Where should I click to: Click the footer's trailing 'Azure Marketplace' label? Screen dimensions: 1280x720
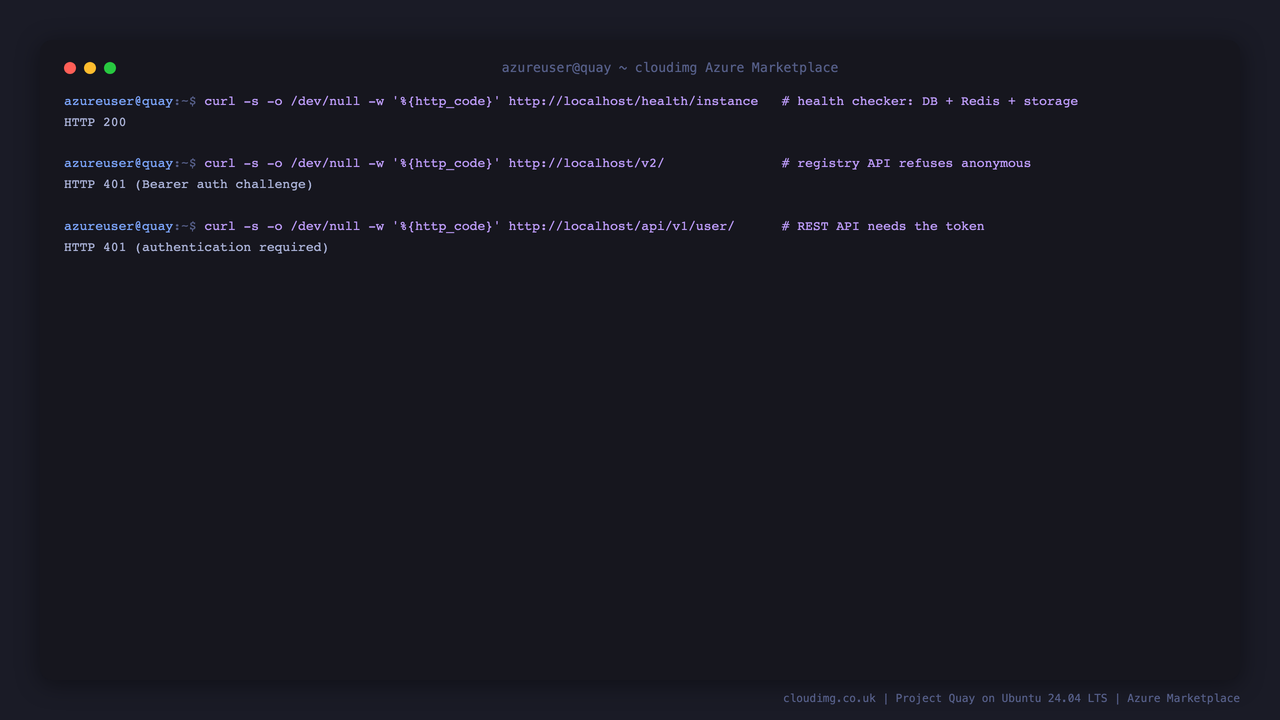(1183, 698)
